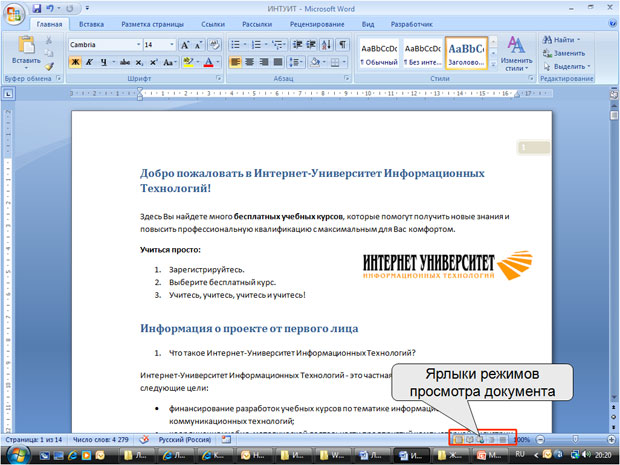Customize Quick Access toolbar dropdown
This screenshot has width=620, height=465.
(x=87, y=8)
